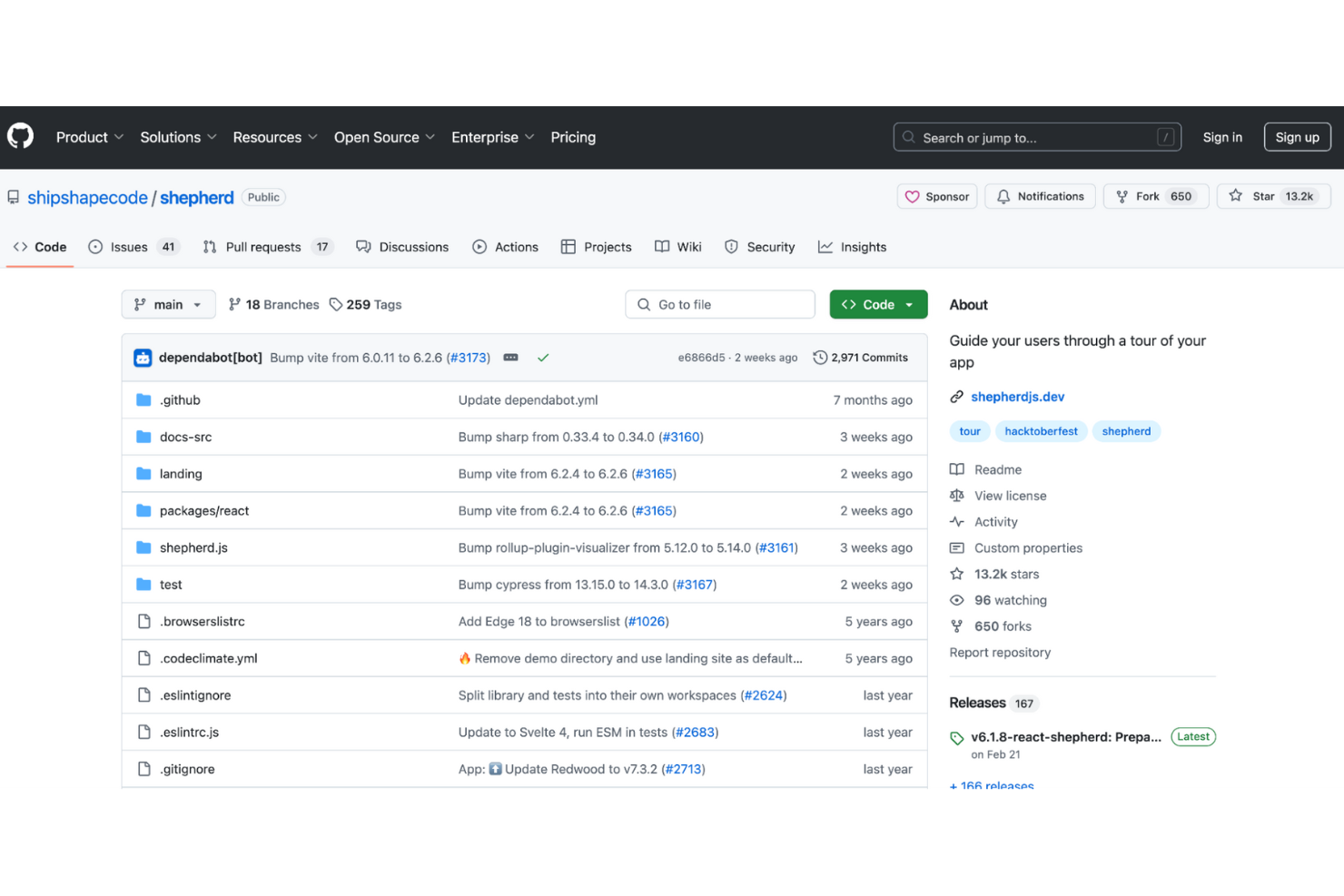This screenshot has width=1344, height=896.
Task: Switch to the Actions tab
Action: (505, 247)
